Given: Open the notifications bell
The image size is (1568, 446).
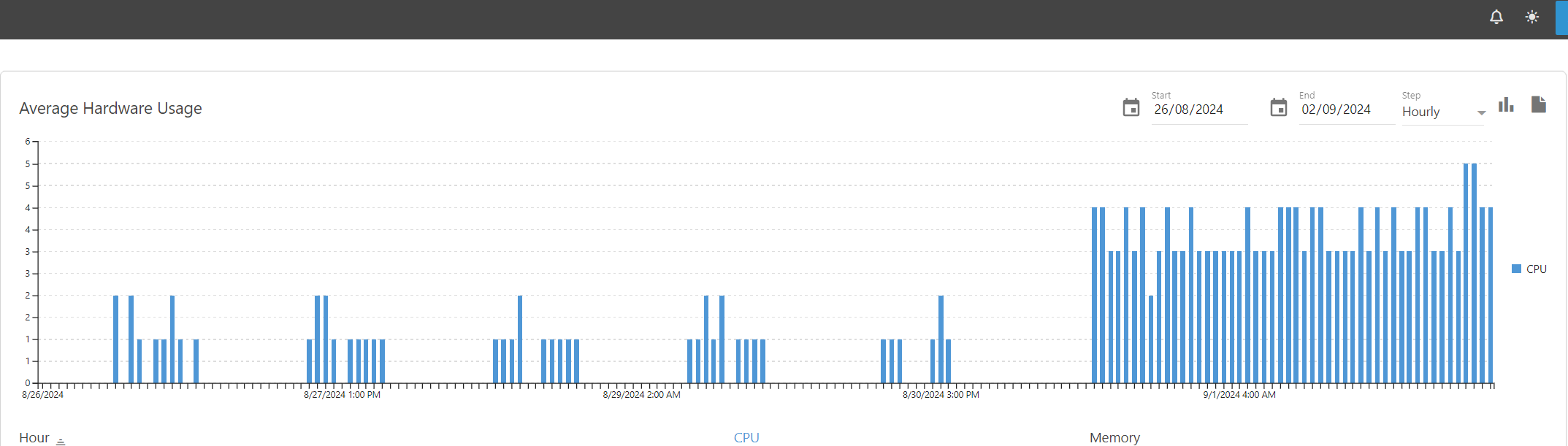Looking at the screenshot, I should (x=1496, y=17).
